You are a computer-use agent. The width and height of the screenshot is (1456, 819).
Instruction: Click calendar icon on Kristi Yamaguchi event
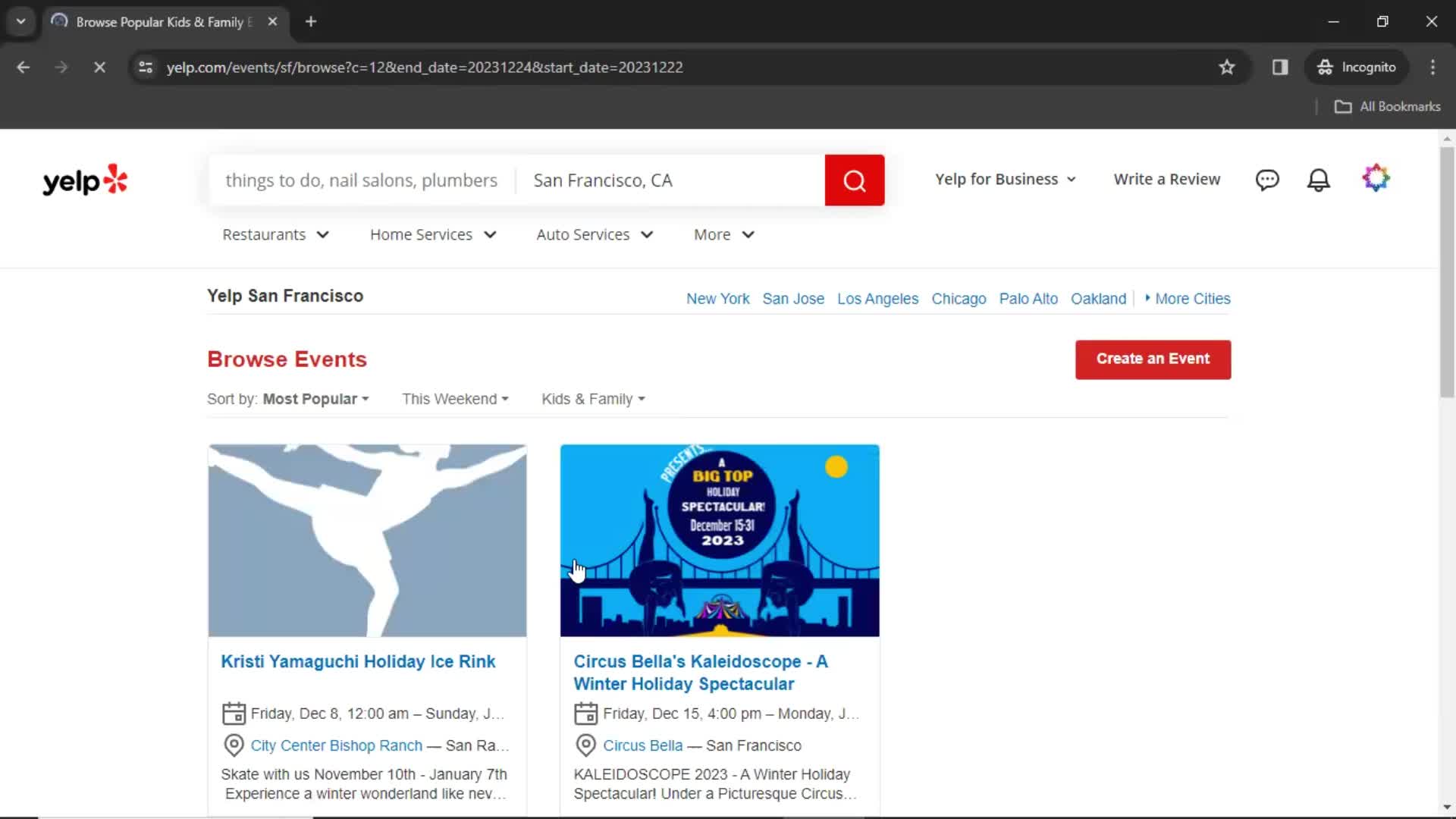[x=234, y=714]
